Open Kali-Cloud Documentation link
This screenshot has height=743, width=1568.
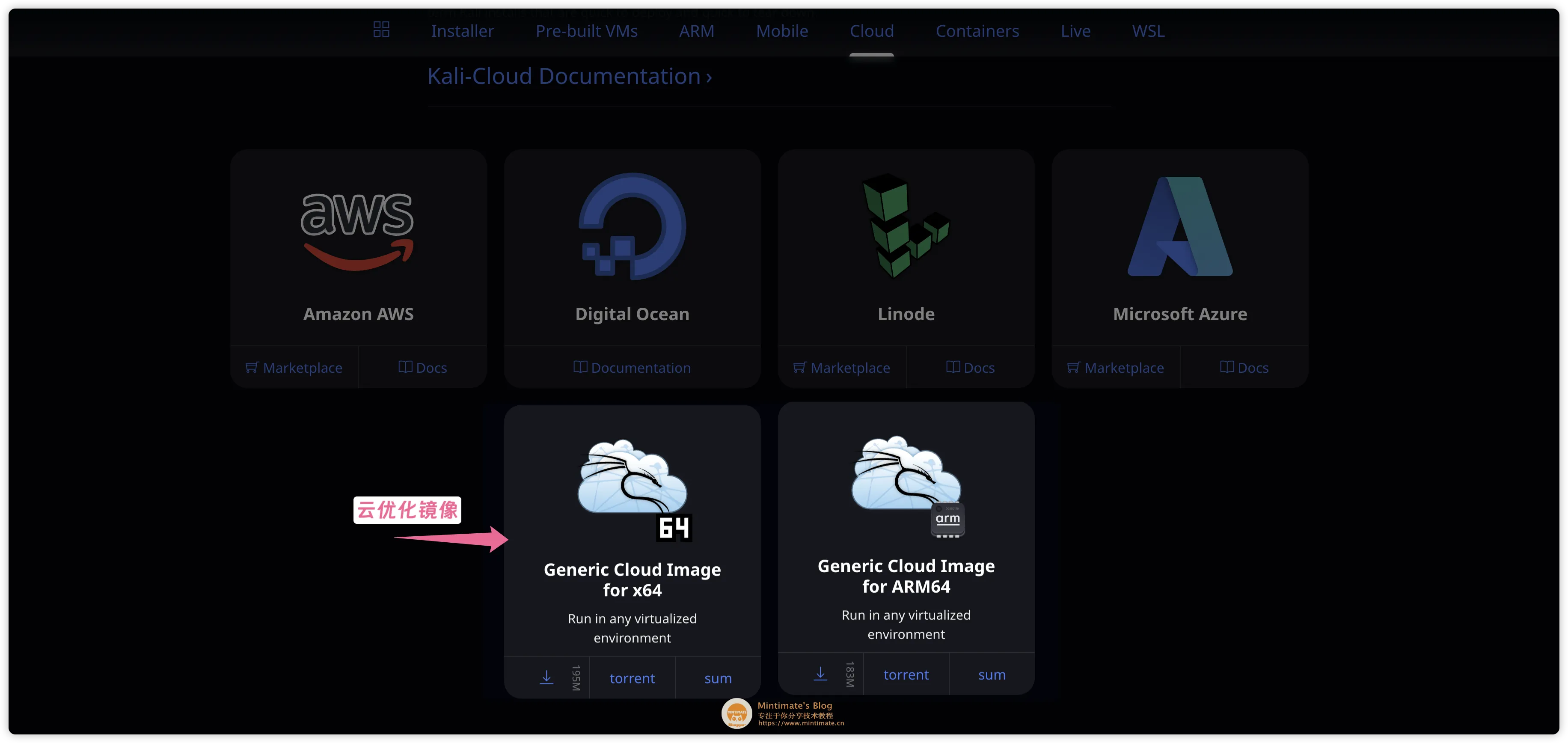(569, 77)
